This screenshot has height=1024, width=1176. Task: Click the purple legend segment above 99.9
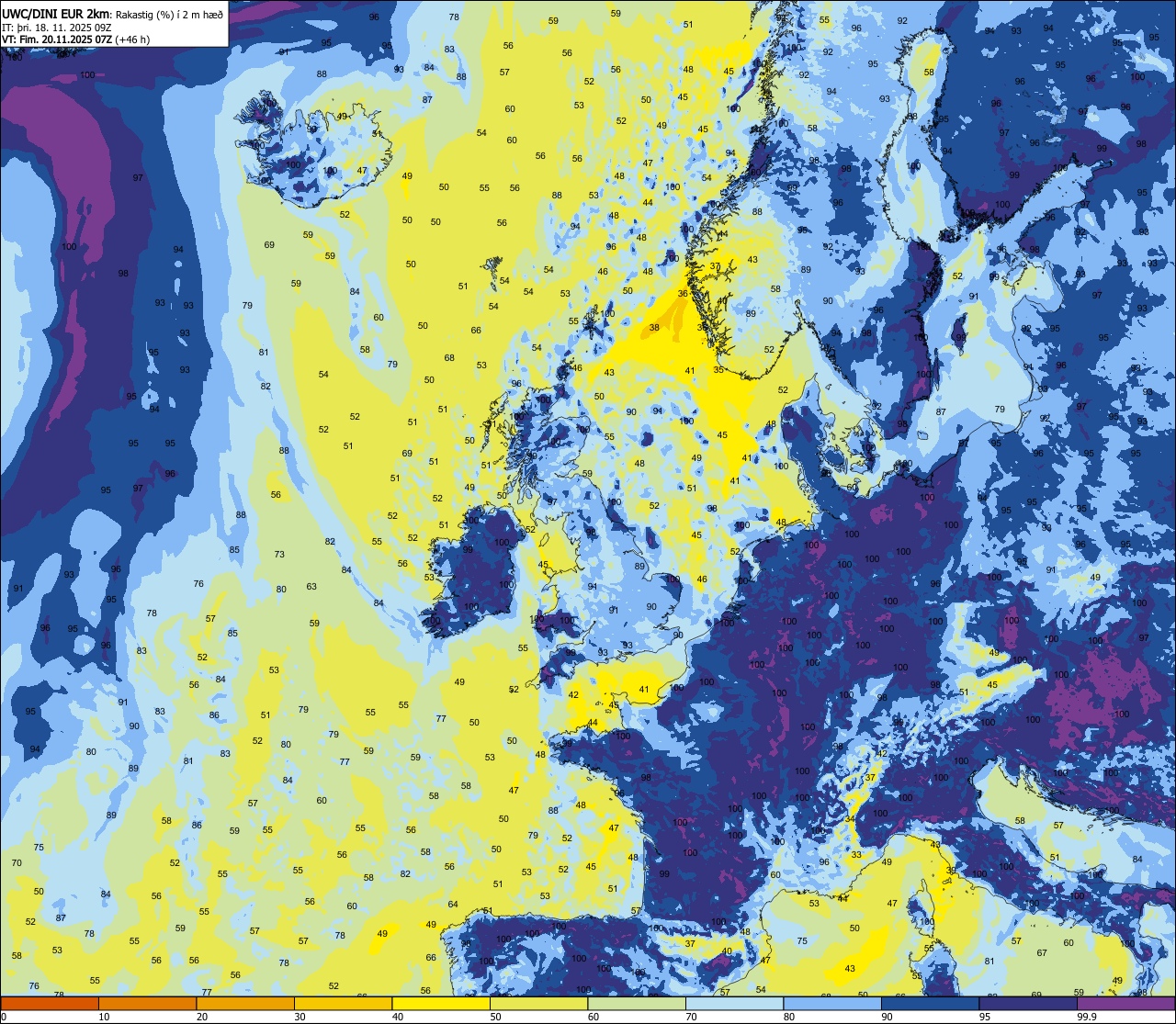(x=1125, y=1003)
